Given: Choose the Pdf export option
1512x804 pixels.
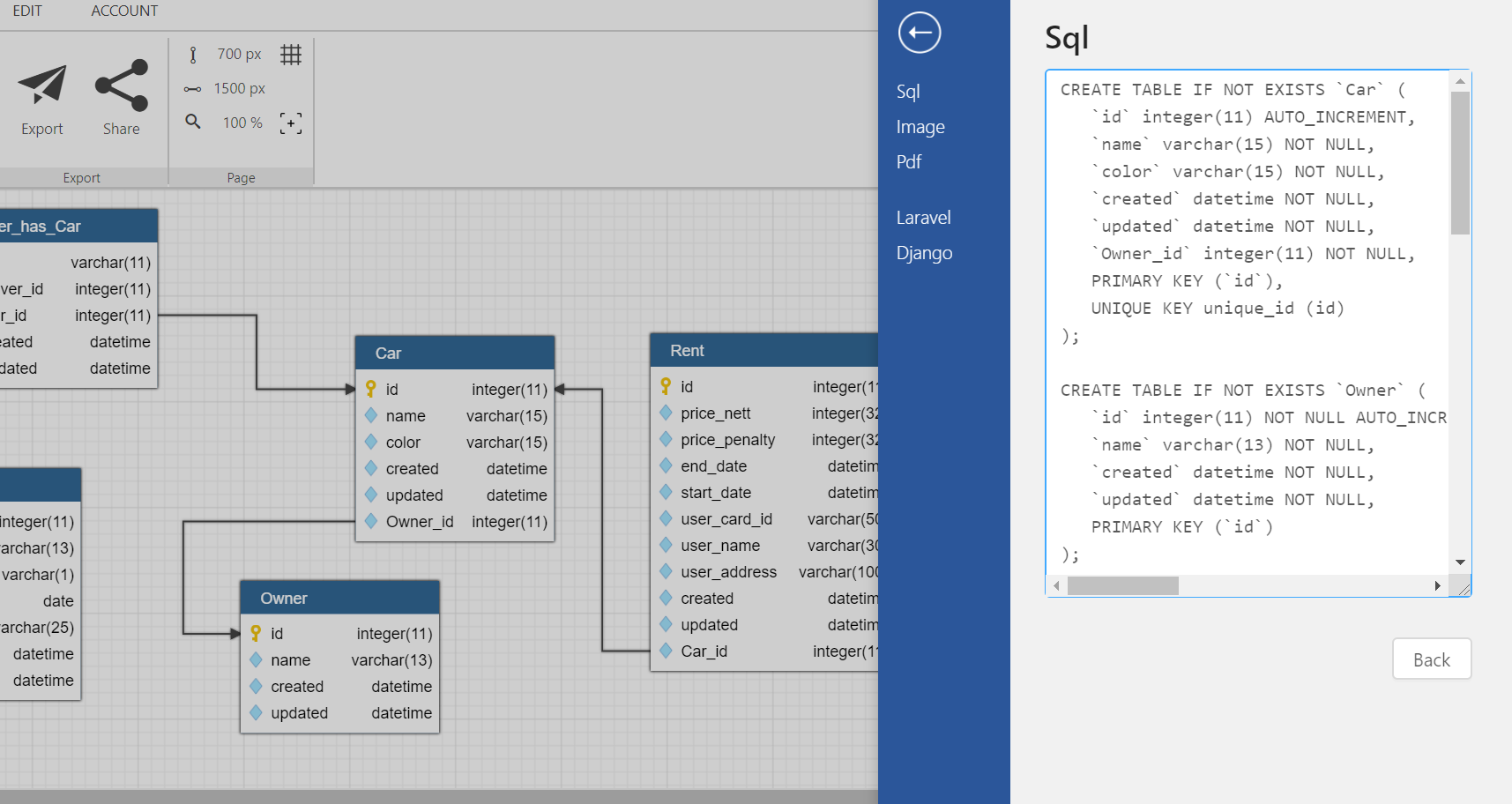Looking at the screenshot, I should pos(909,162).
